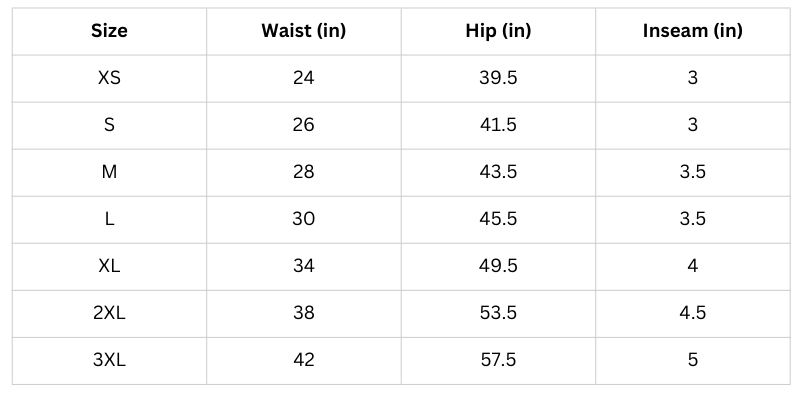Click the hip value 43.5 for size M
This screenshot has width=800, height=400.
(498, 172)
